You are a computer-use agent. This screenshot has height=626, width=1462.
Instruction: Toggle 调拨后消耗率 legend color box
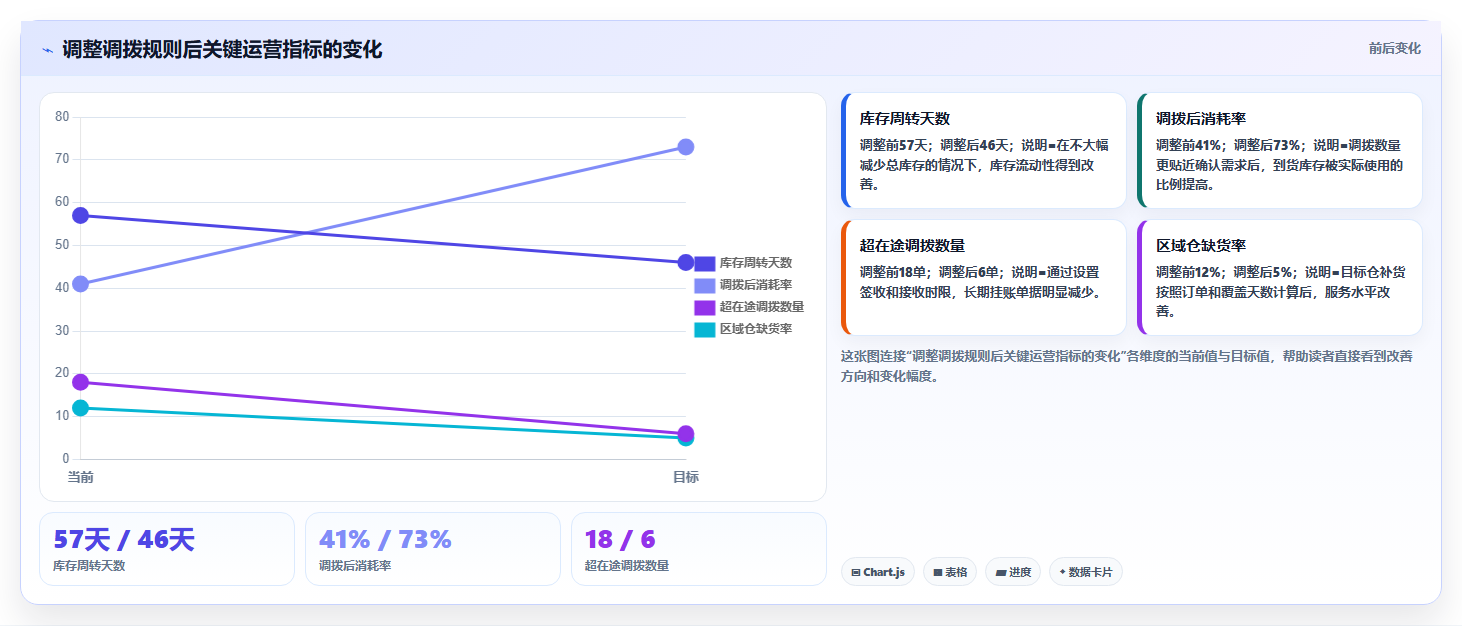[x=704, y=285]
